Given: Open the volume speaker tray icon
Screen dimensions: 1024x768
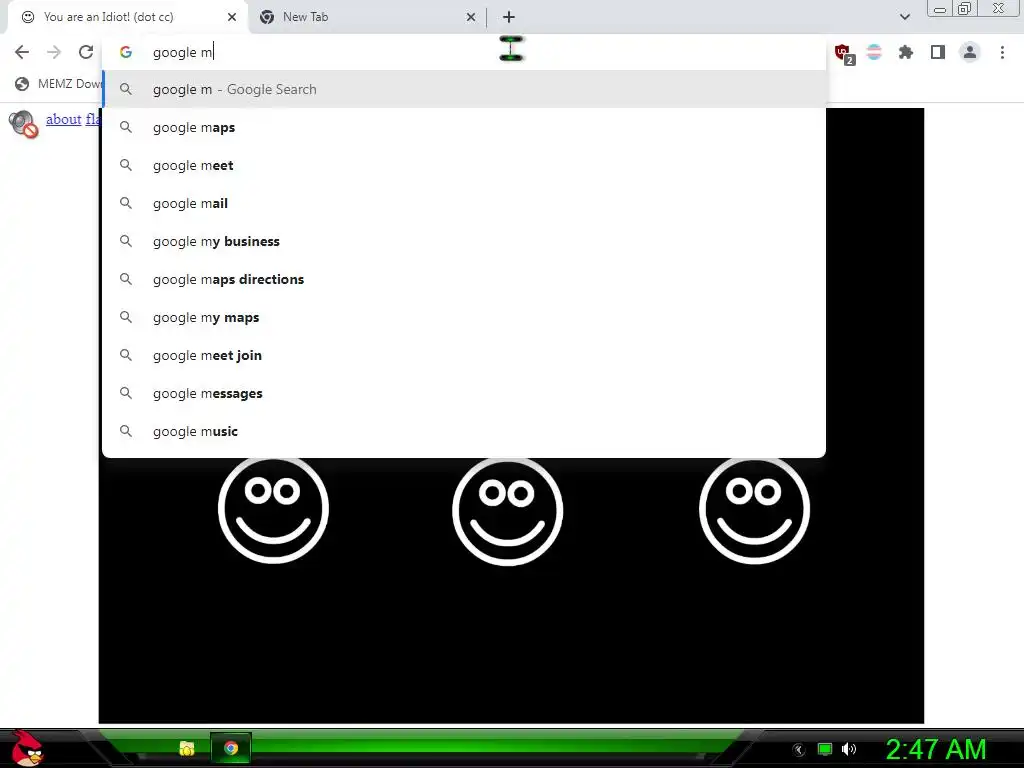Looking at the screenshot, I should (849, 749).
